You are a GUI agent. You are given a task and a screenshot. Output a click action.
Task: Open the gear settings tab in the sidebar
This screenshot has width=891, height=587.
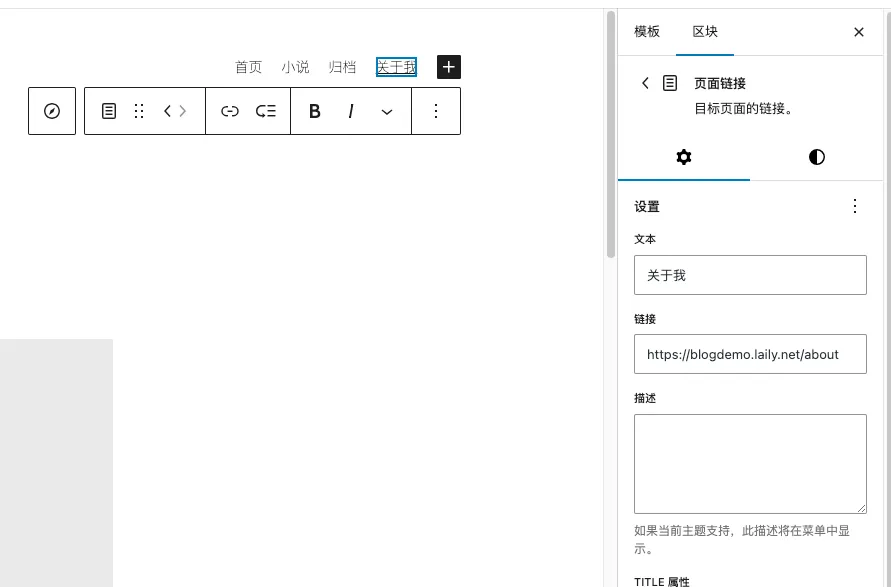[684, 157]
